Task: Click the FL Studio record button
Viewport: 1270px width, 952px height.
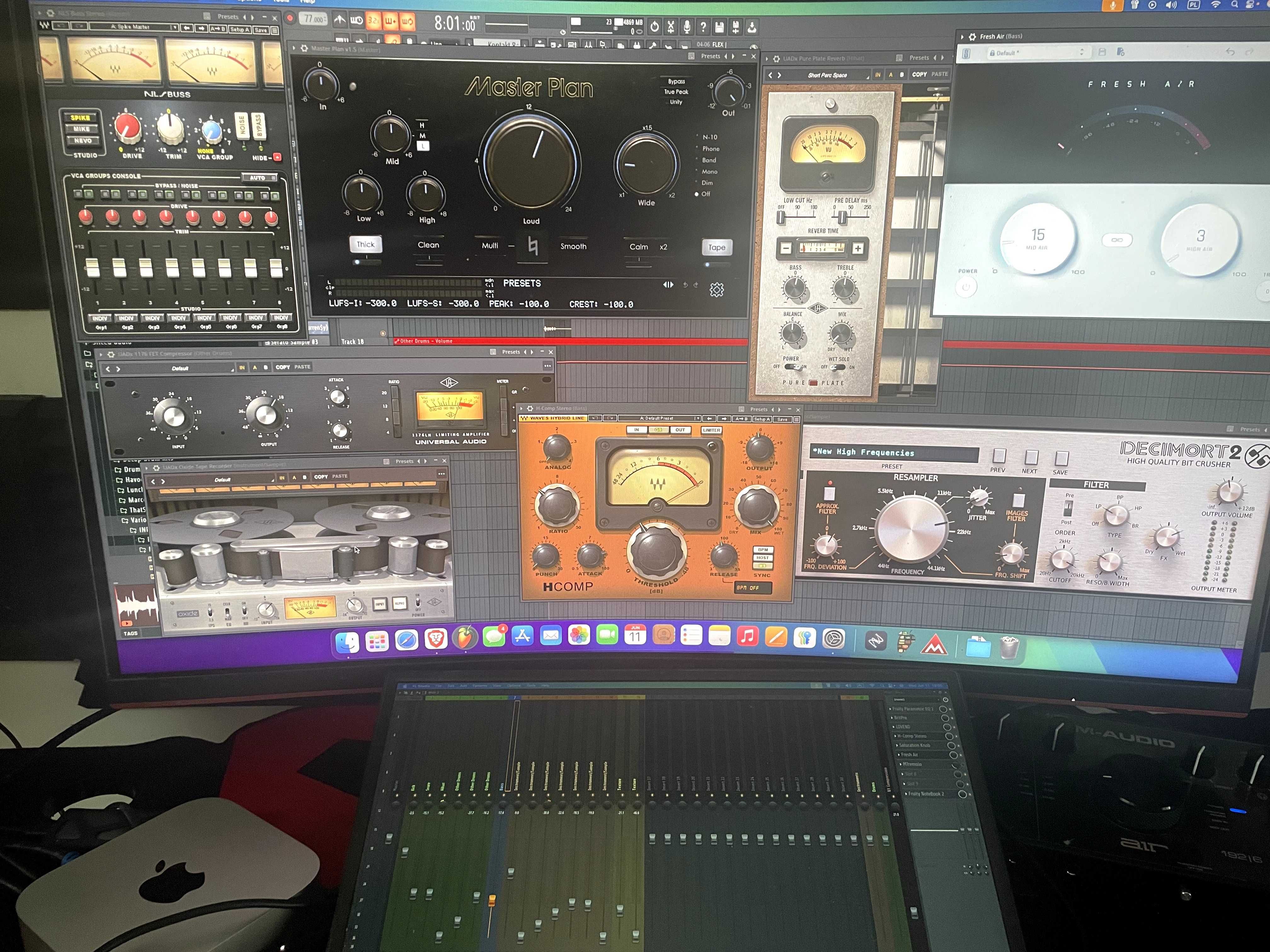Action: click(x=290, y=18)
